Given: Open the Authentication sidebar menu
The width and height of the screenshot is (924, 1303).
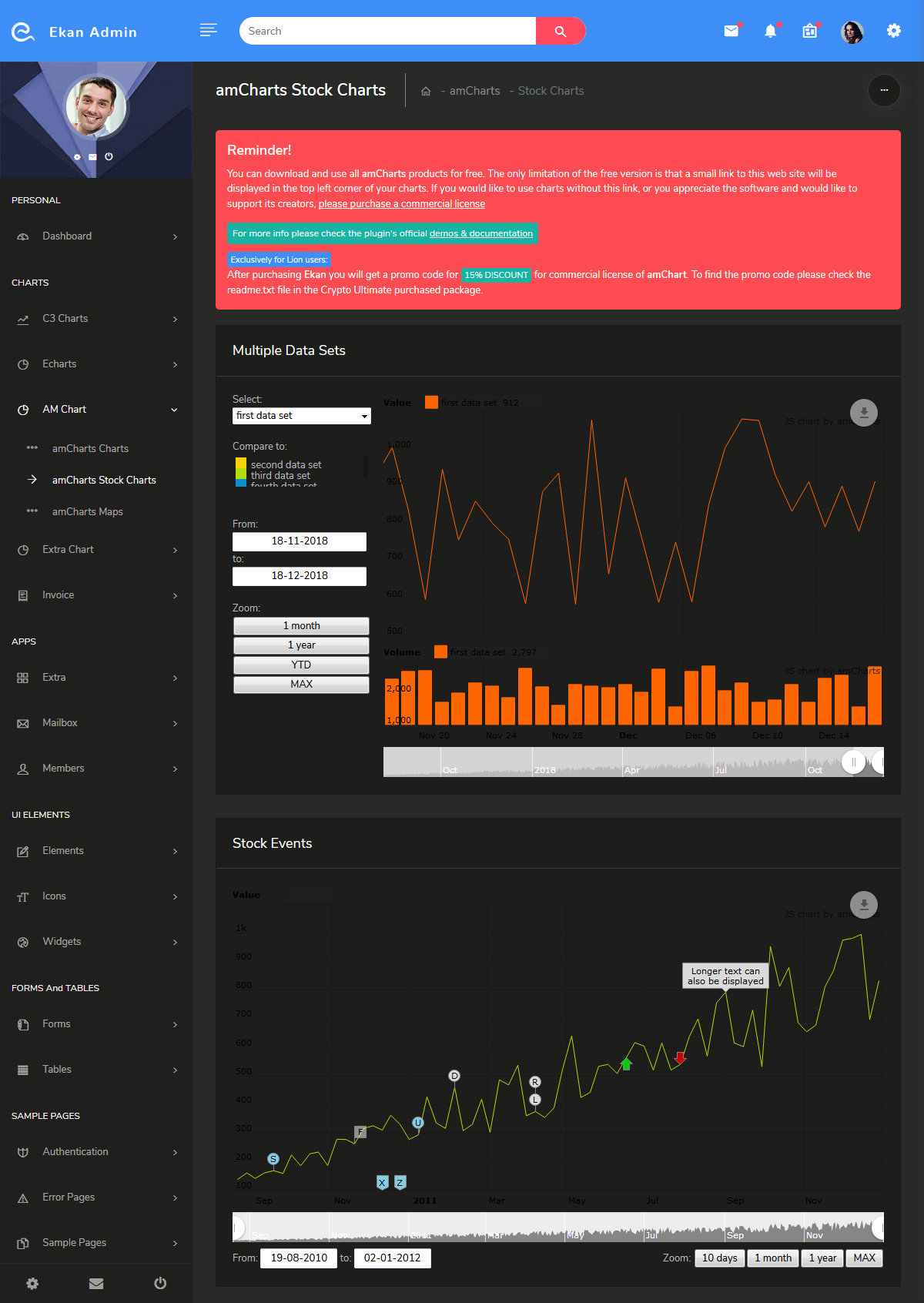Looking at the screenshot, I should pos(96,1152).
